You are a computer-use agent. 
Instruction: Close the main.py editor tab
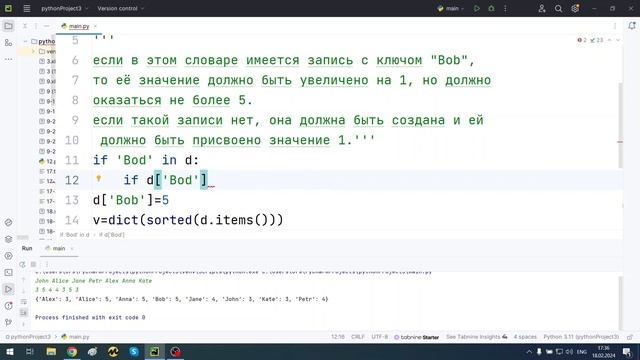(95, 26)
